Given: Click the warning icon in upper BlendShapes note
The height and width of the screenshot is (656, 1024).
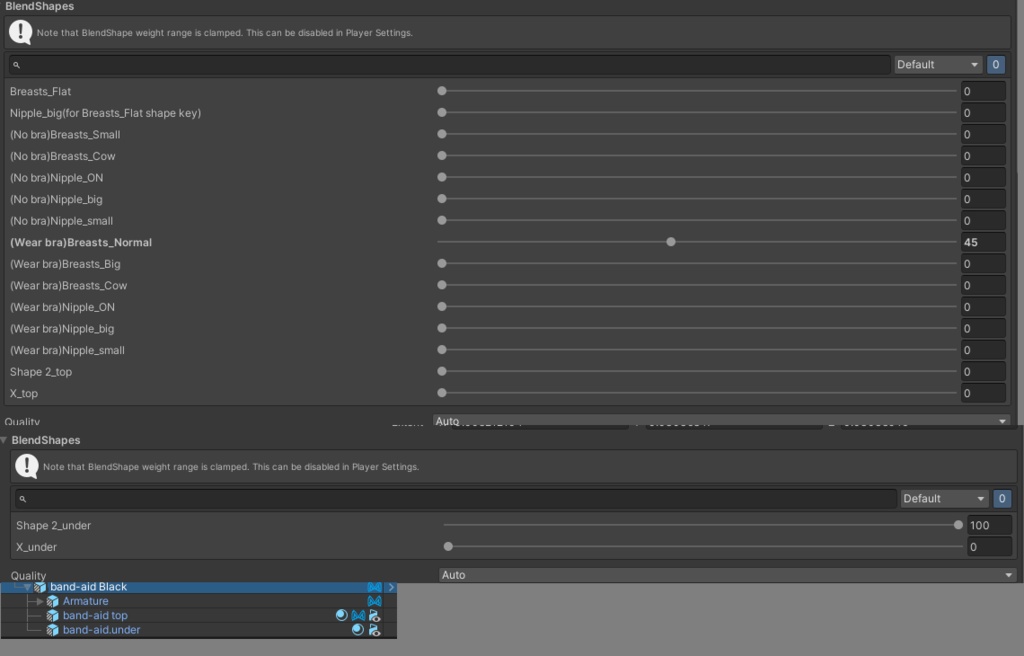Looking at the screenshot, I should [21, 32].
